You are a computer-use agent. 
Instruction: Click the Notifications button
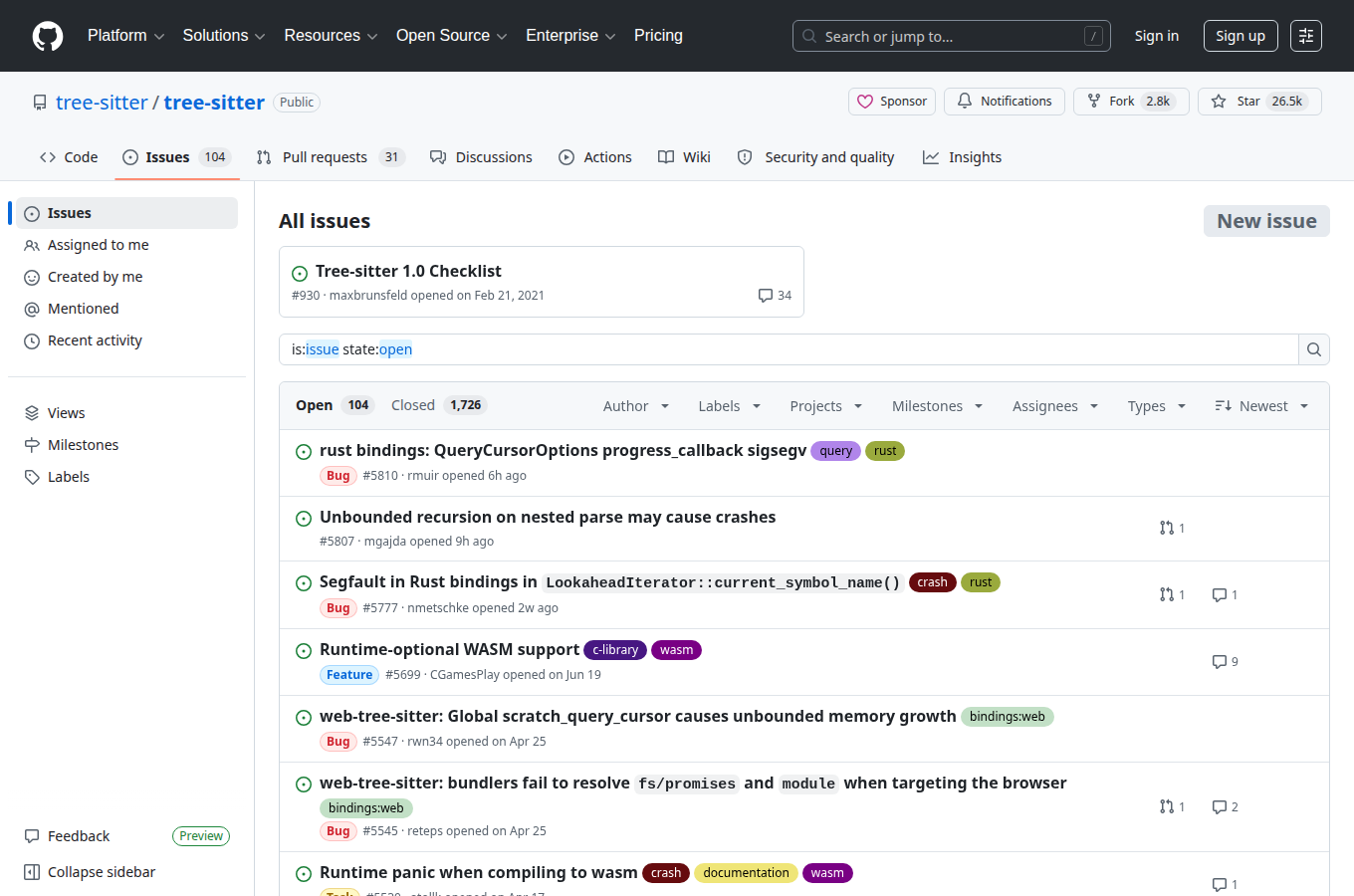(1005, 102)
